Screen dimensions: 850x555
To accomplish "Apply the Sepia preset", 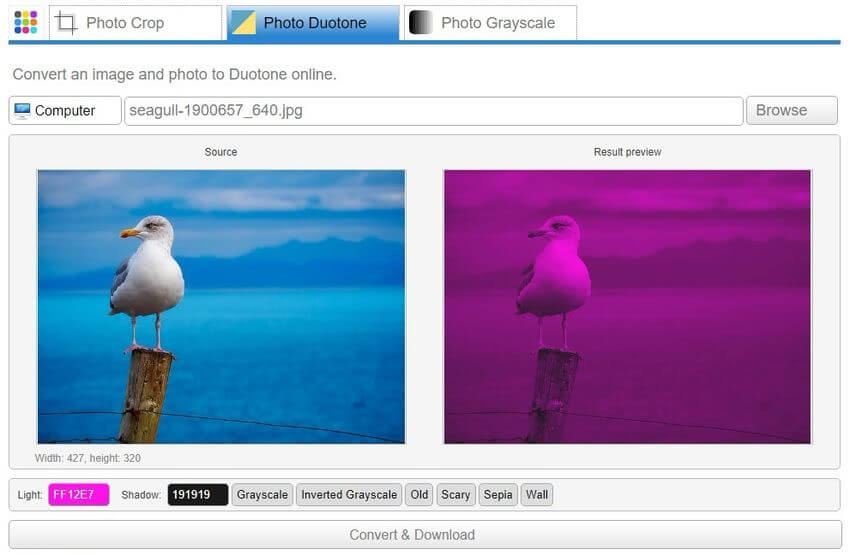I will [x=498, y=495].
